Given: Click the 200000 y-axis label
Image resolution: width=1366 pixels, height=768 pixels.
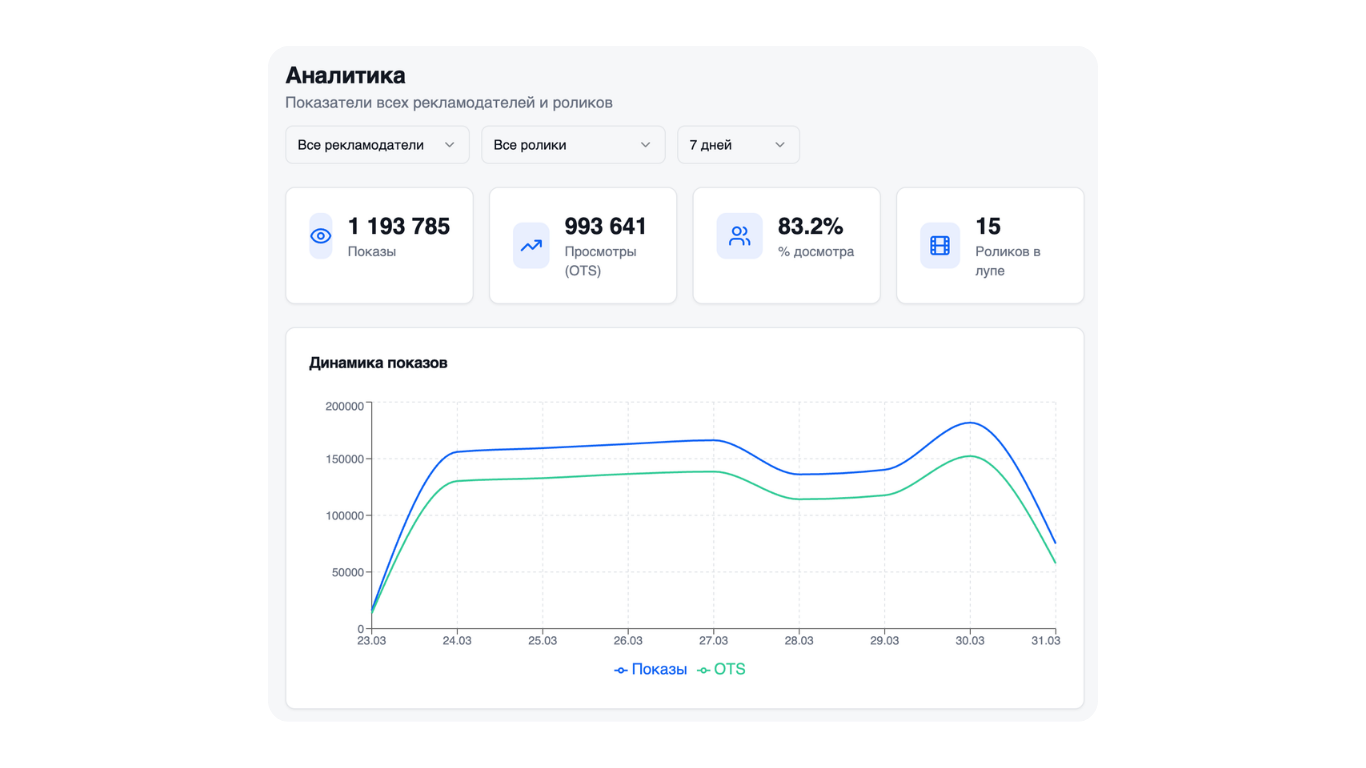Looking at the screenshot, I should tap(345, 407).
